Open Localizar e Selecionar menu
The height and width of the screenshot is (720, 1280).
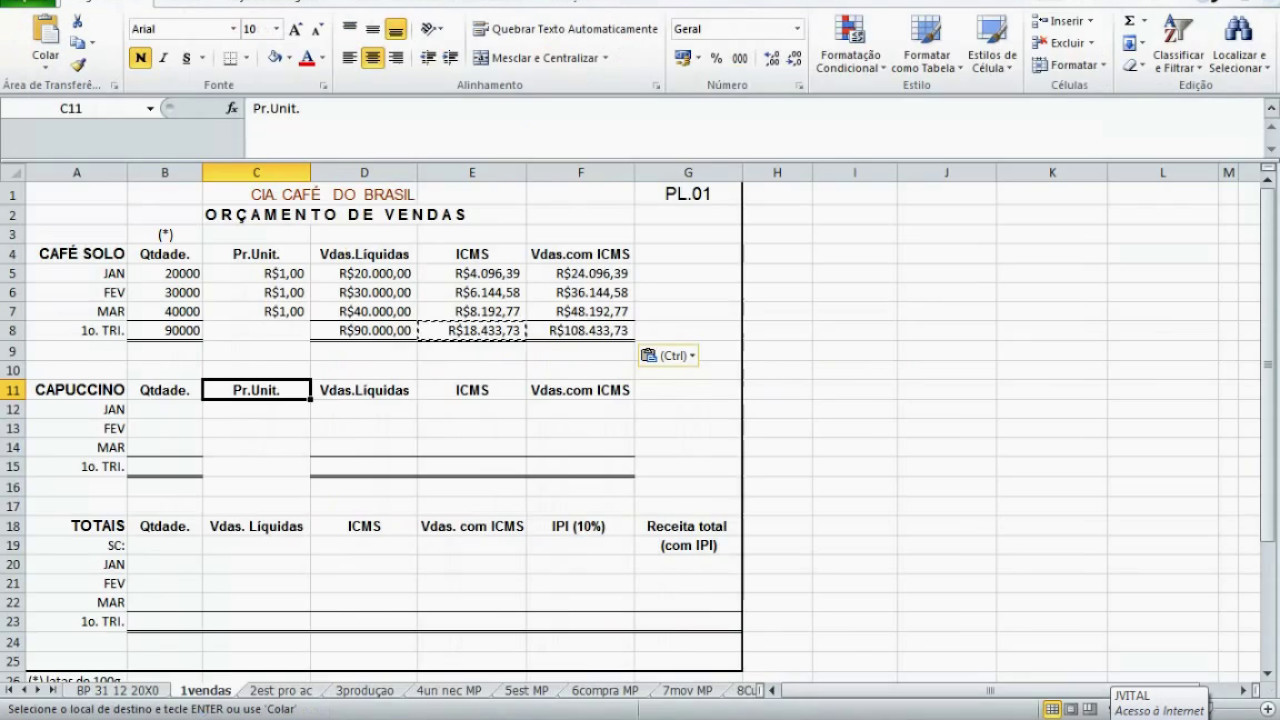pyautogui.click(x=1238, y=44)
